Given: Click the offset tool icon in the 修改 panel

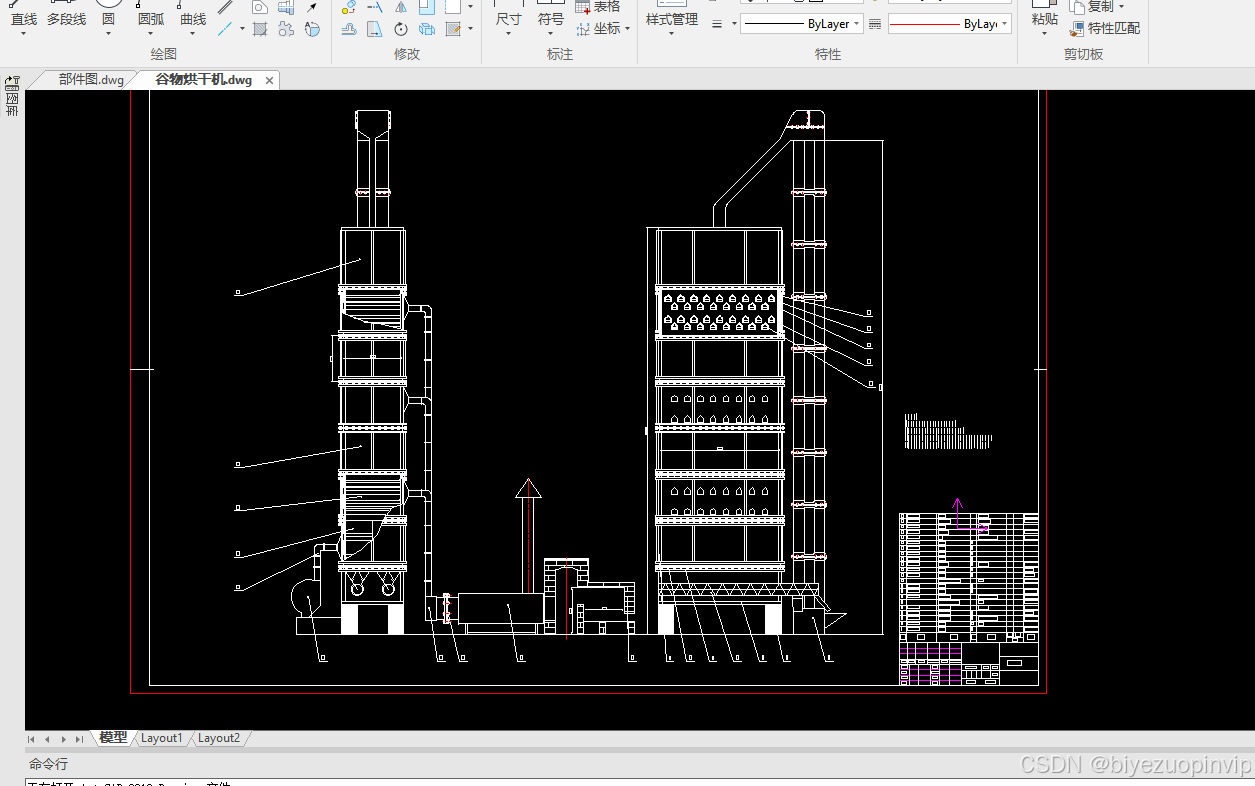Looking at the screenshot, I should 349,29.
